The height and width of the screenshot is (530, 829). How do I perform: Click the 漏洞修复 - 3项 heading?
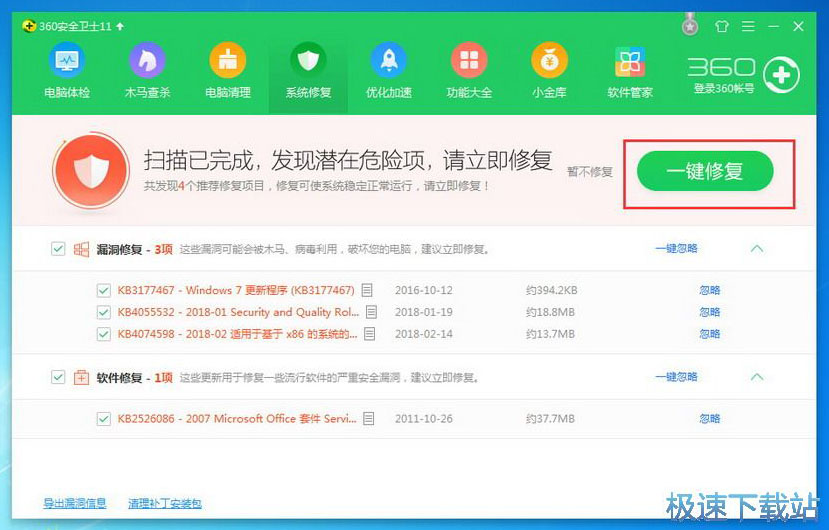click(x=134, y=249)
